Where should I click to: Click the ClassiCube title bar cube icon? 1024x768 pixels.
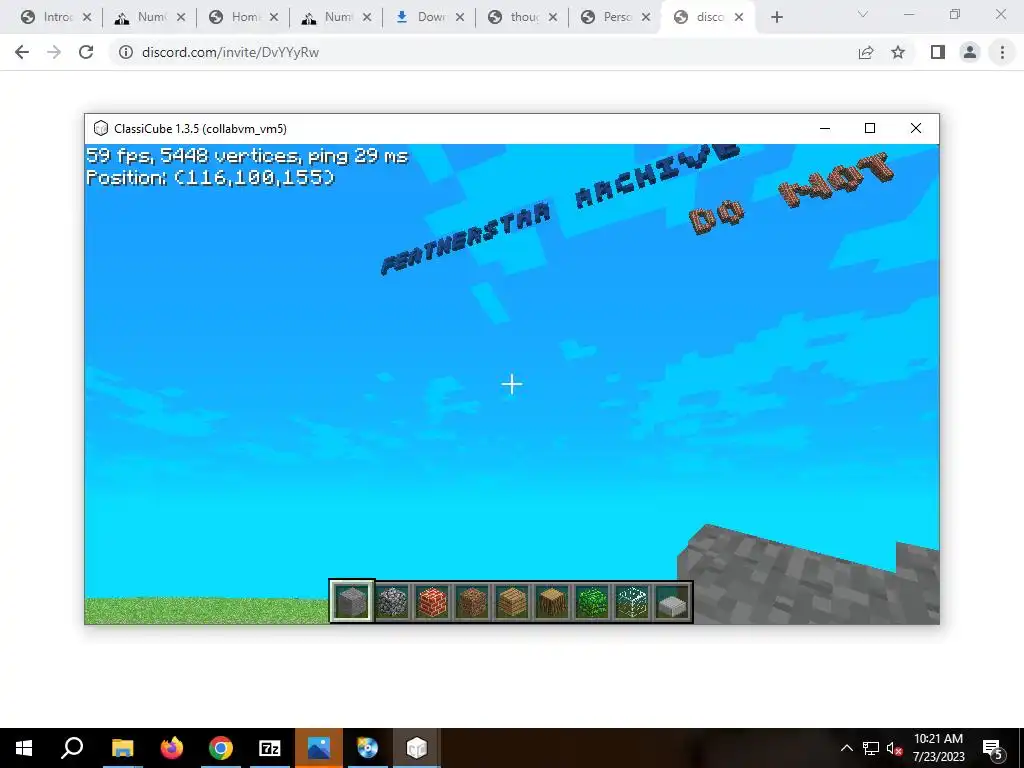pyautogui.click(x=101, y=129)
